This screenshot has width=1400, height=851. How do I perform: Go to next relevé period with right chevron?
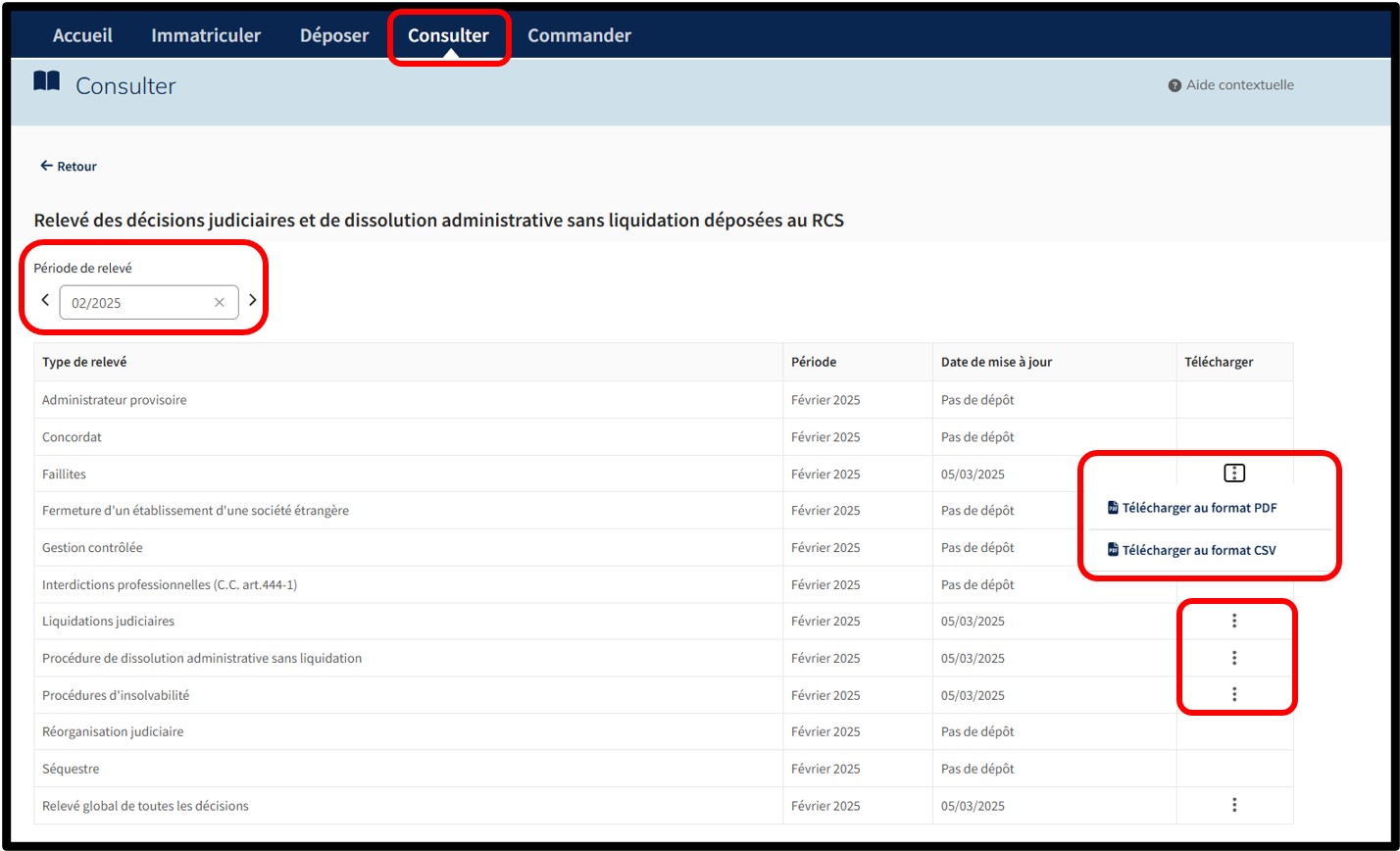252,300
